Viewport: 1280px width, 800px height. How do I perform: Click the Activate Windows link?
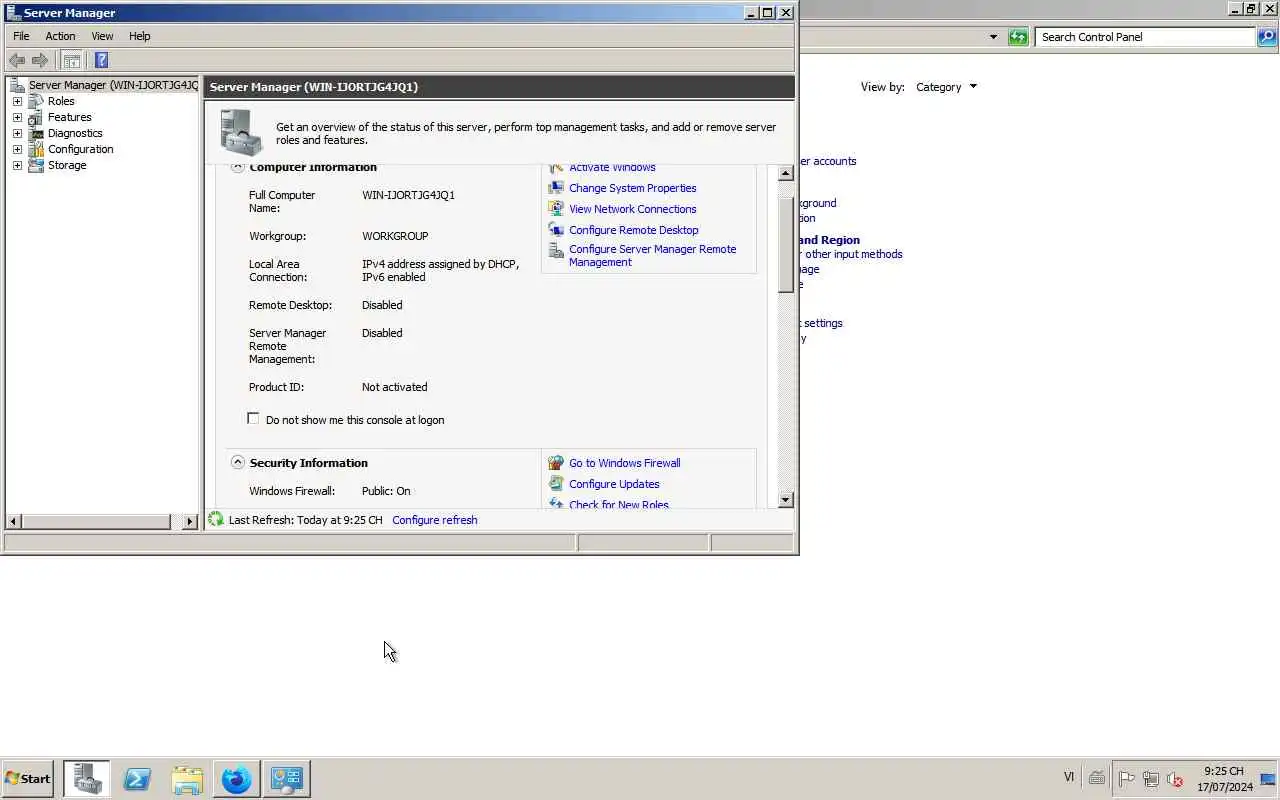pyautogui.click(x=612, y=167)
